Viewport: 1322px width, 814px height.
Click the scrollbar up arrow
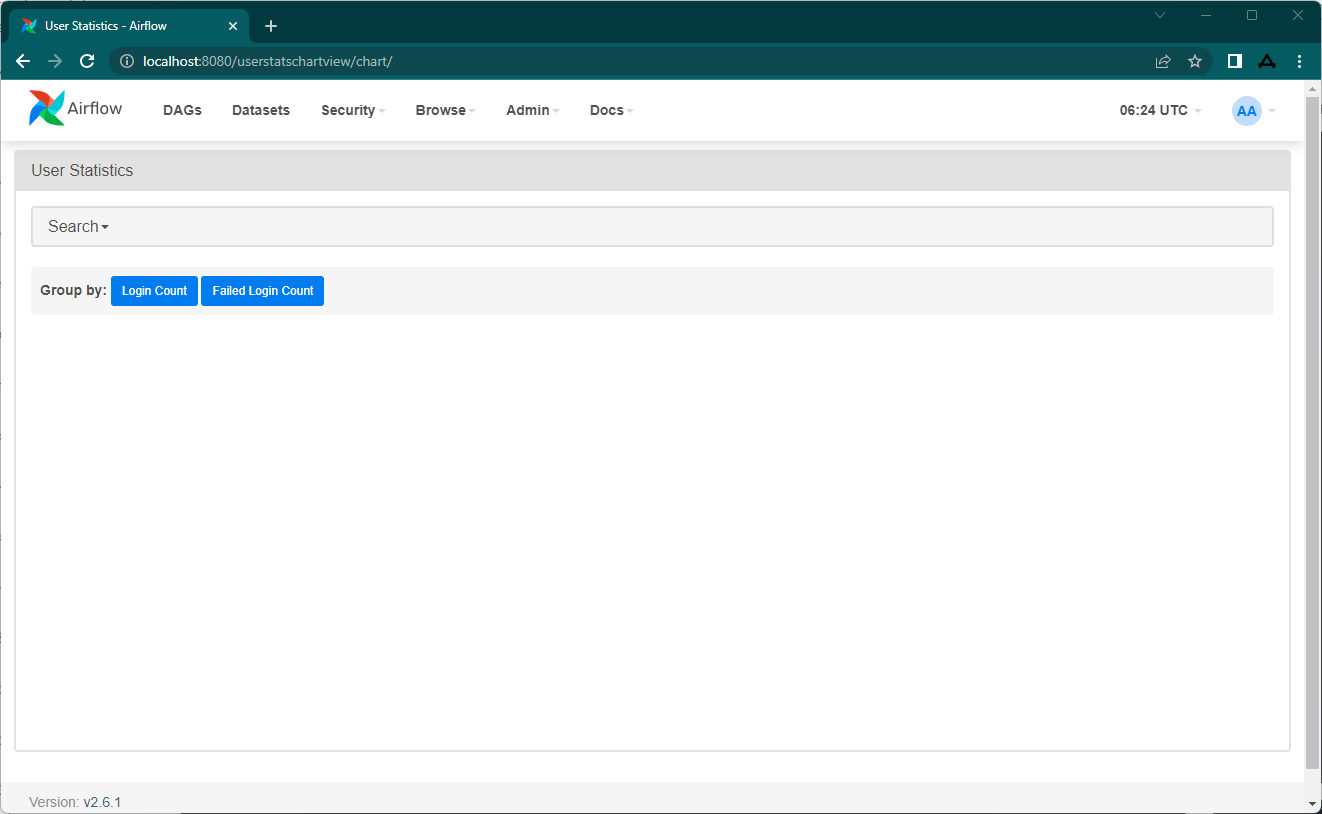(1313, 89)
